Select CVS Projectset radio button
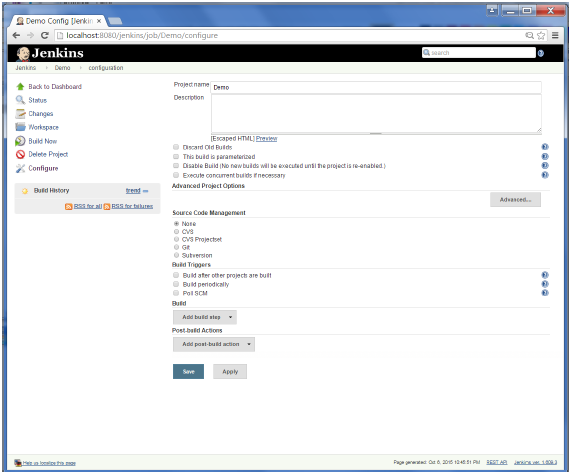Image resolution: width=571 pixels, height=474 pixels. coord(177,239)
